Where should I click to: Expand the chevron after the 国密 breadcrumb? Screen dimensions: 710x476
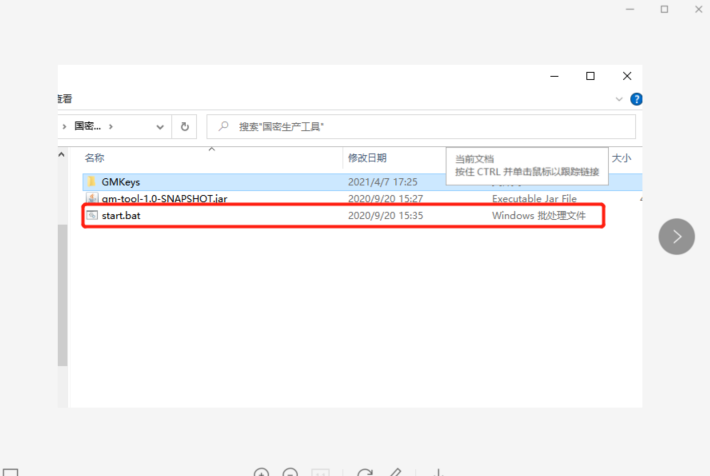click(x=111, y=127)
